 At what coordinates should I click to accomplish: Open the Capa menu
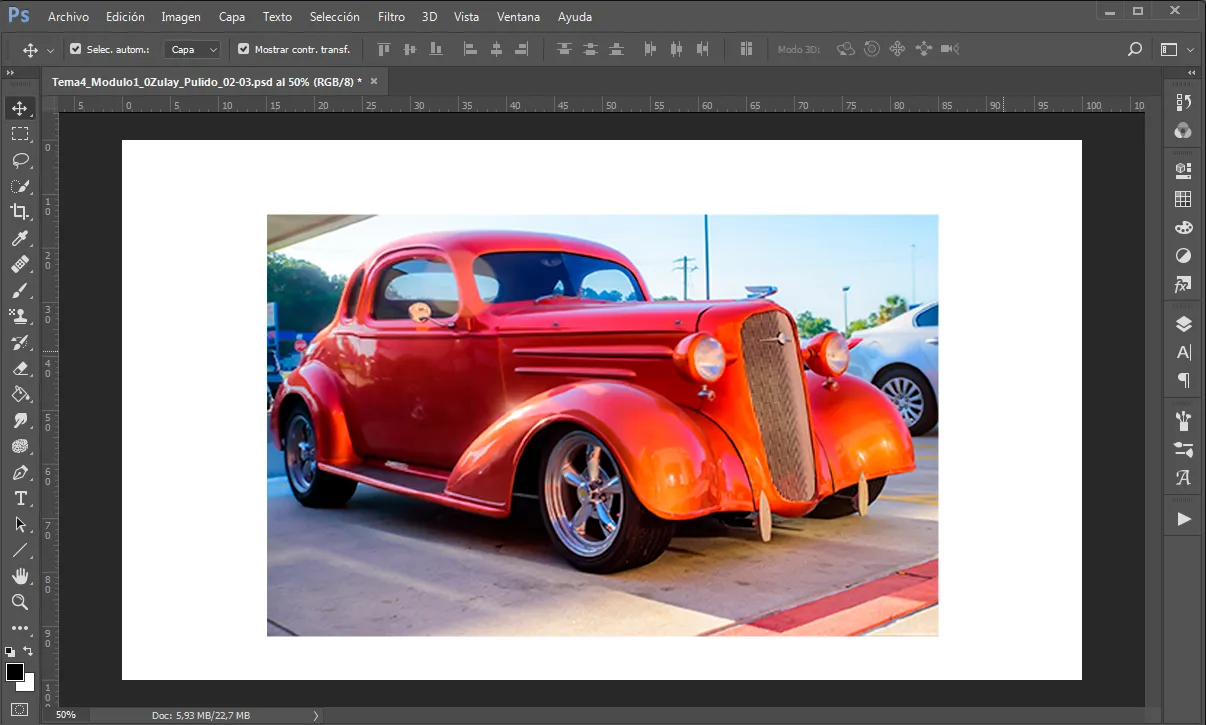coord(232,17)
